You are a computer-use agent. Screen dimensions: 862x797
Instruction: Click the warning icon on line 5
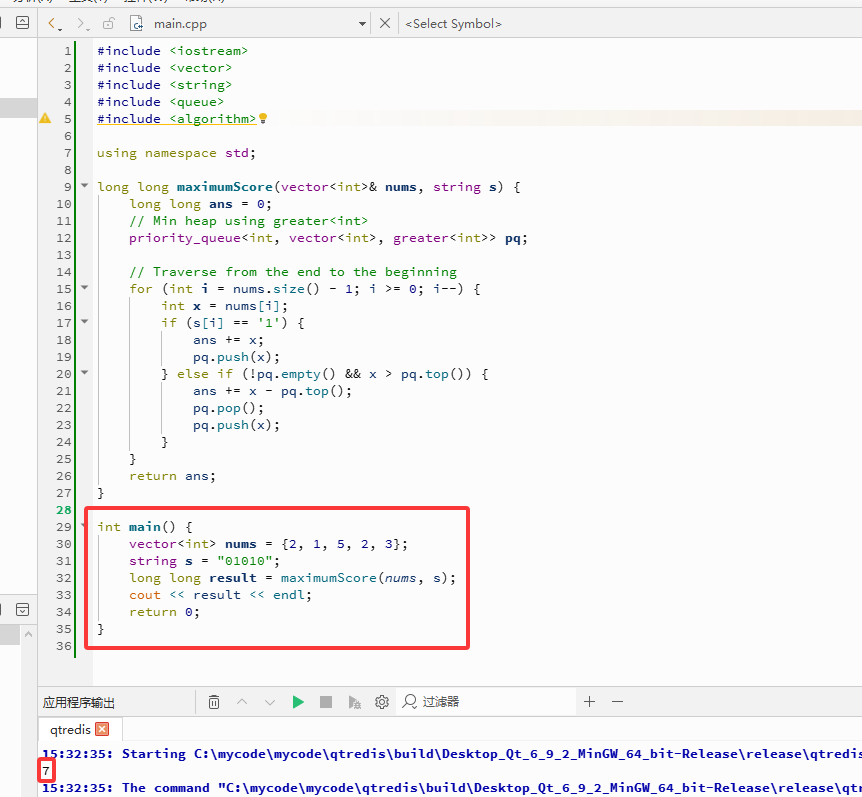click(45, 118)
